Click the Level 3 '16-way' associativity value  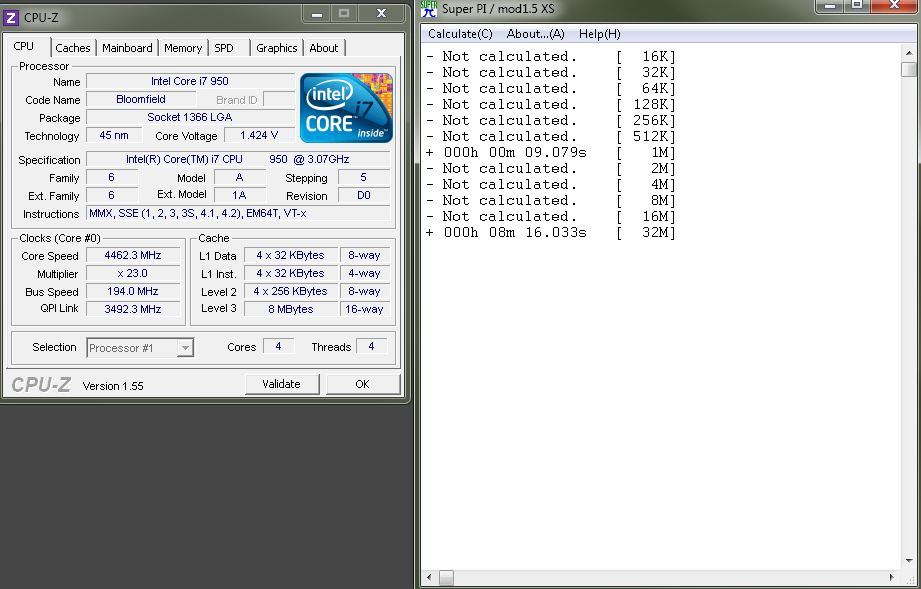(x=364, y=309)
